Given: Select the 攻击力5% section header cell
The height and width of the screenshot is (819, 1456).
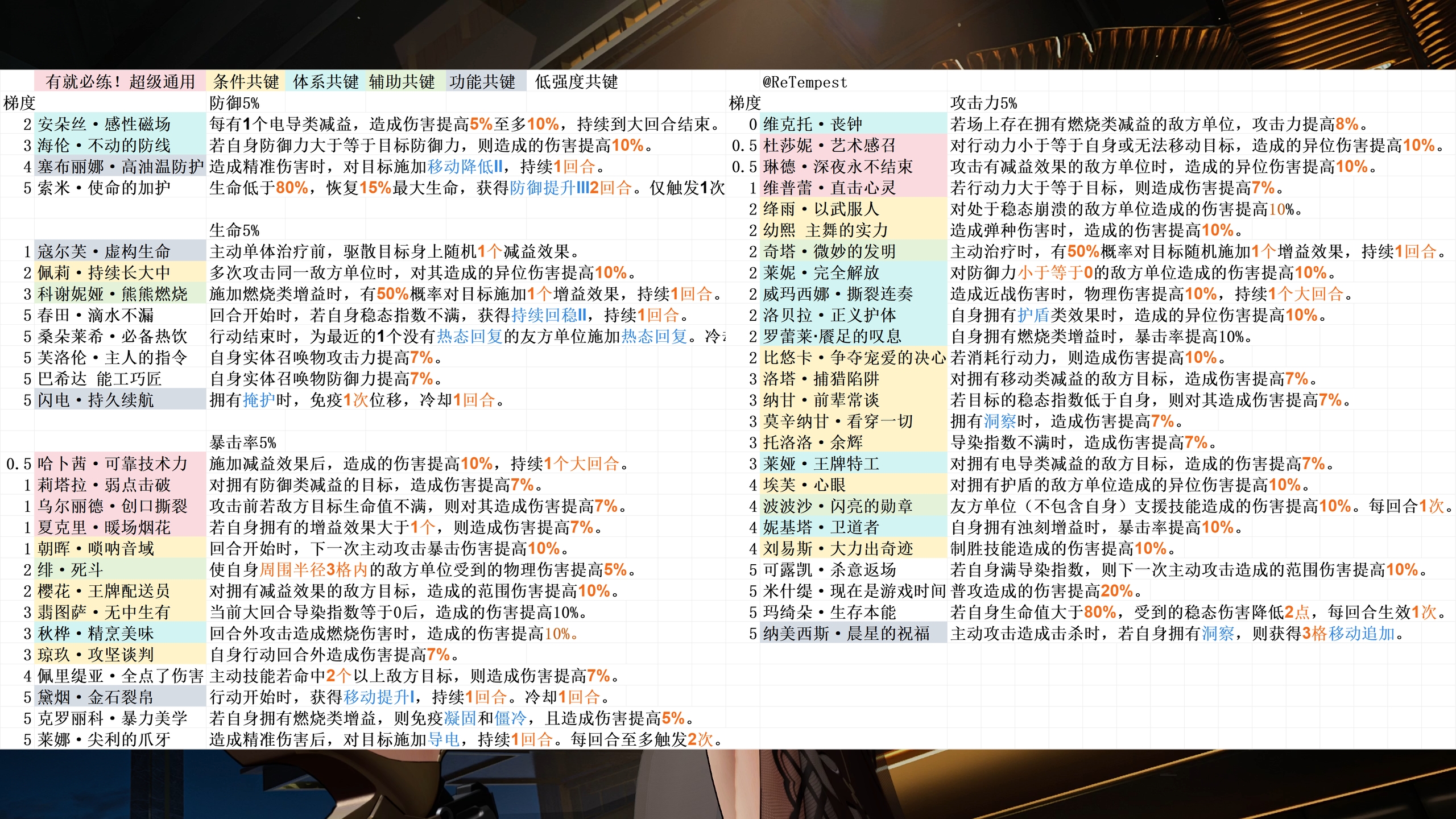Looking at the screenshot, I should (x=983, y=103).
